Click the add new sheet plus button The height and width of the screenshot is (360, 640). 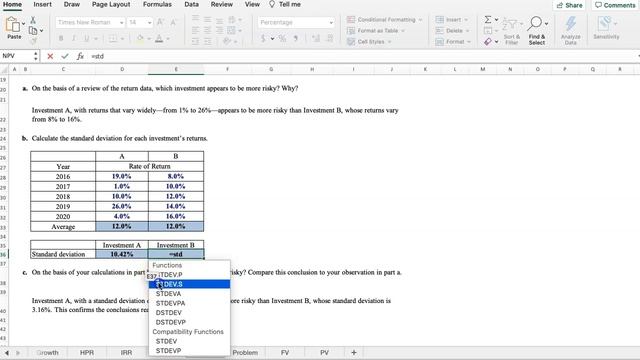point(354,353)
